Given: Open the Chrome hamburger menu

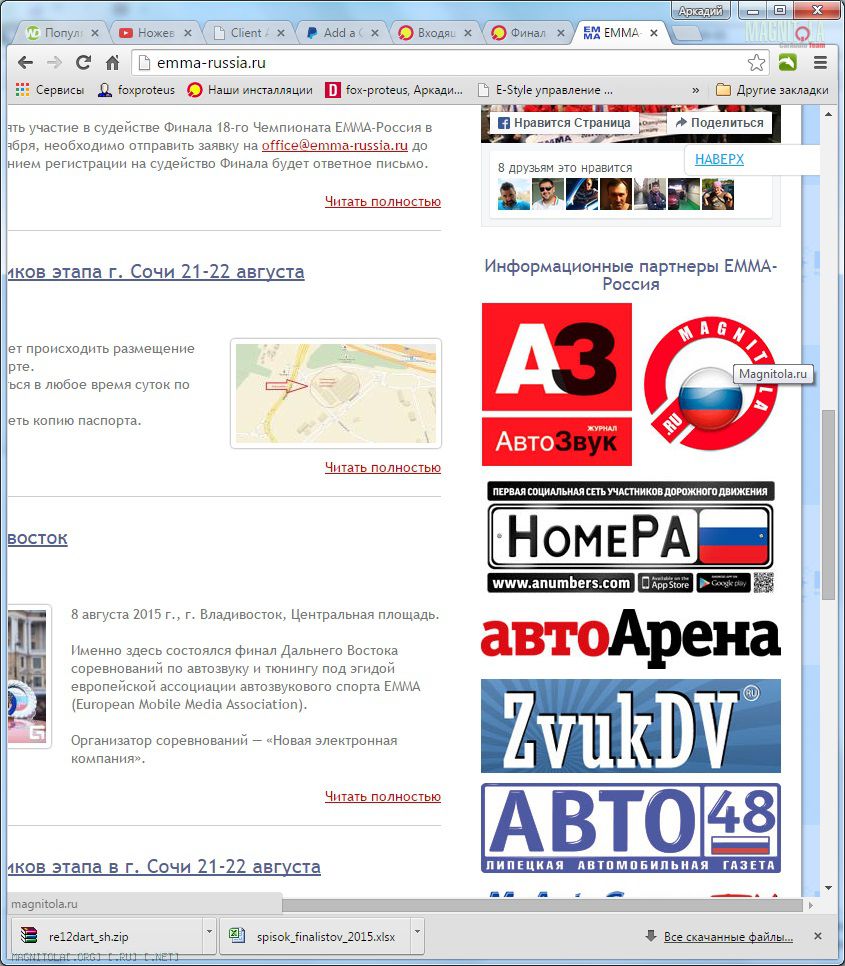Looking at the screenshot, I should point(820,62).
